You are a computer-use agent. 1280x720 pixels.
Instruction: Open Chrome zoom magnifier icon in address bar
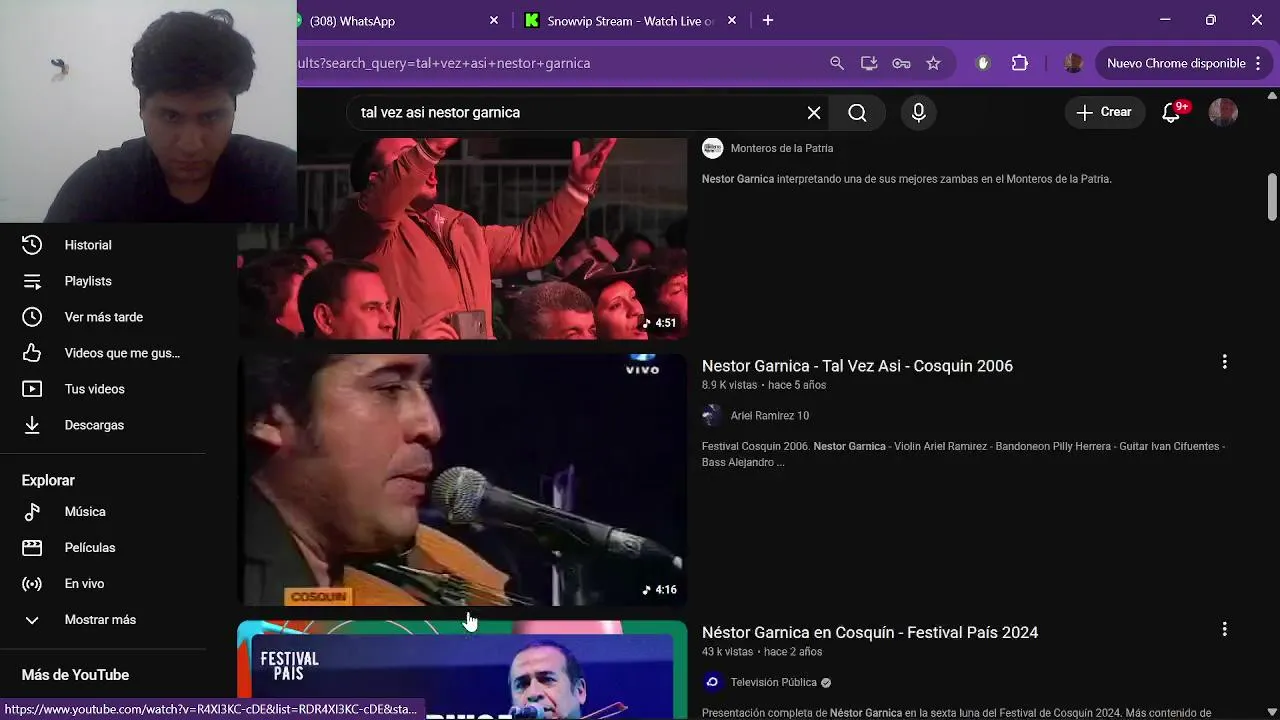click(x=837, y=63)
